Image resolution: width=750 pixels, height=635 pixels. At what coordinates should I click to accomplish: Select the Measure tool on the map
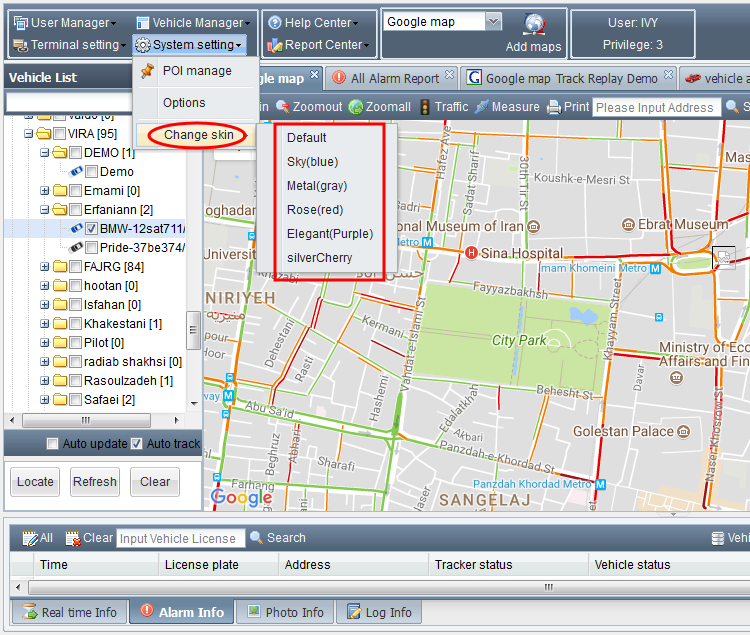tap(482, 107)
